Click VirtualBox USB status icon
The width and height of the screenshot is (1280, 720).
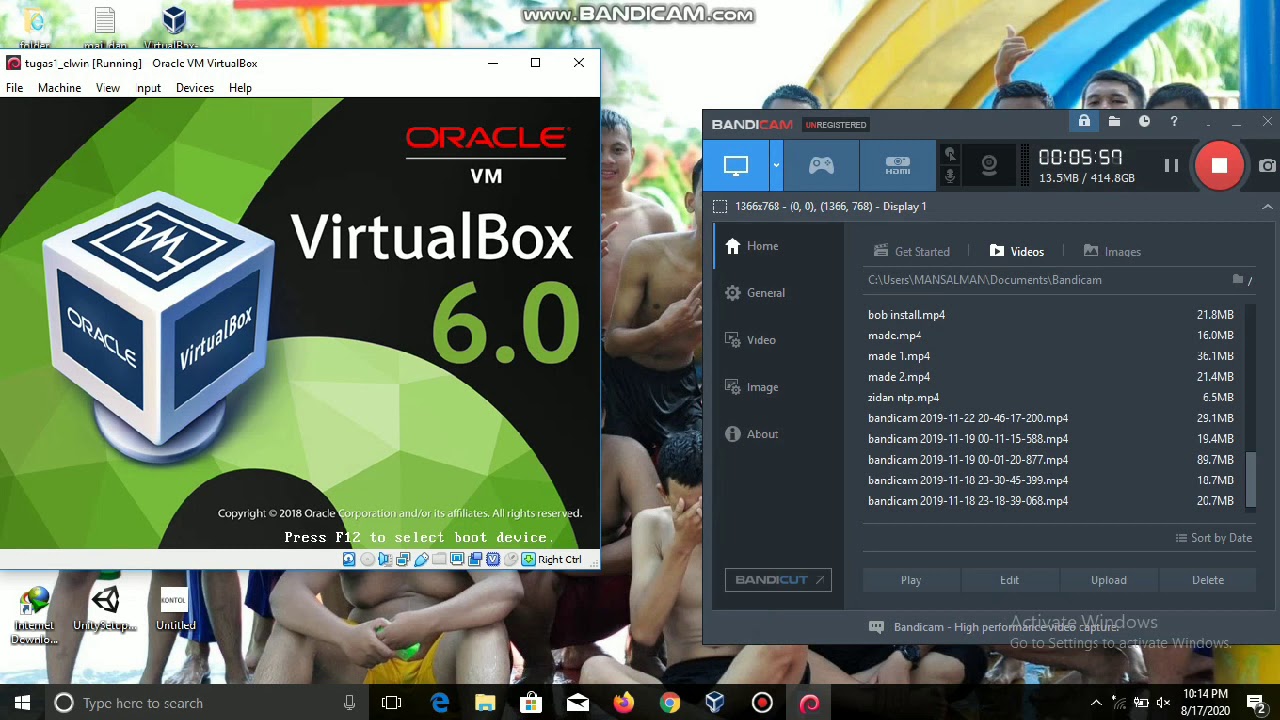(421, 559)
